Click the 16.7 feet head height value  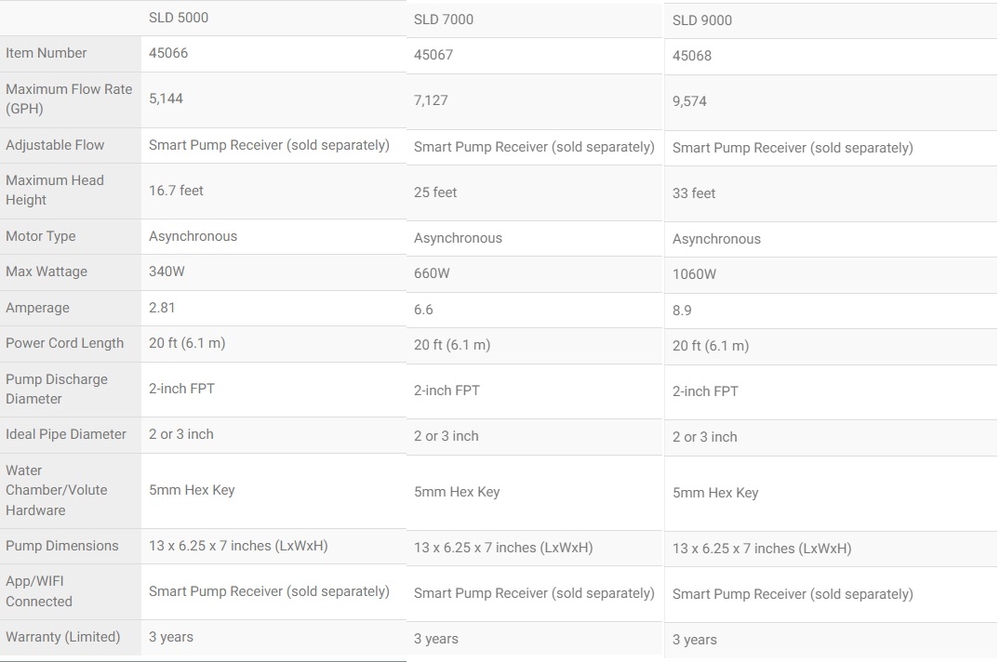[176, 191]
